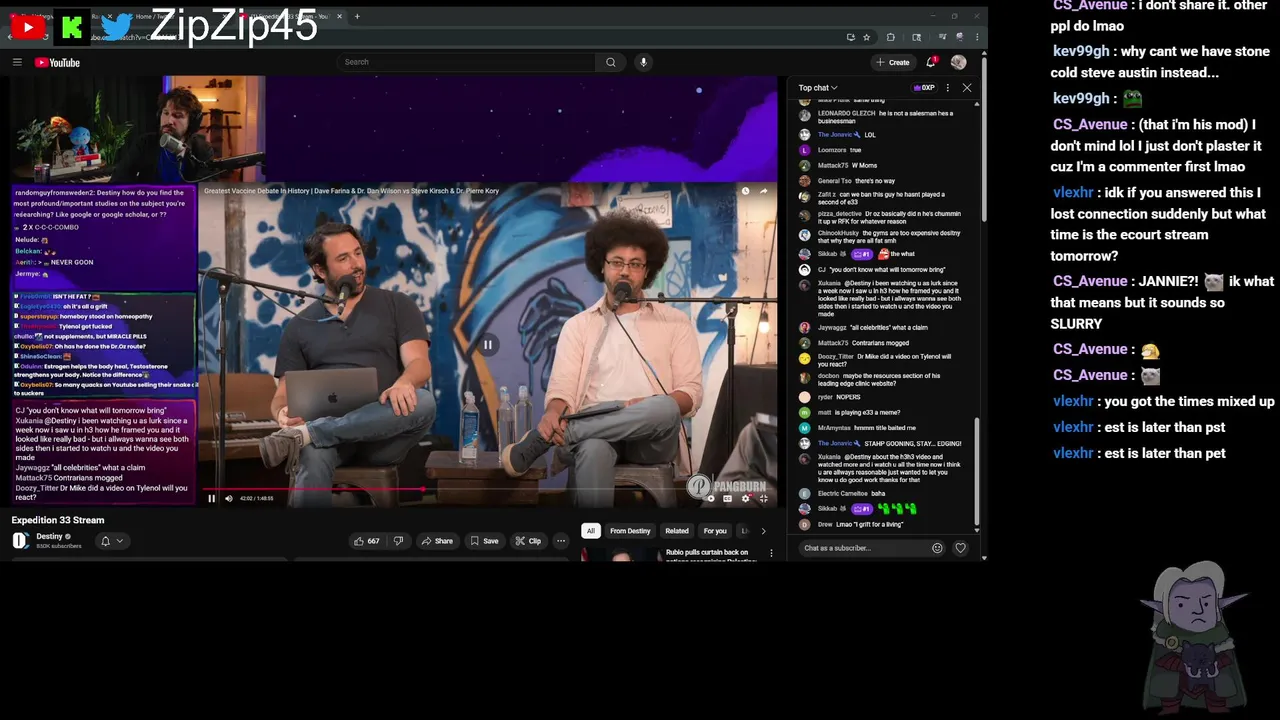Open the browser extensions puzzle icon
Screen dimensions: 1280x720
click(x=890, y=37)
